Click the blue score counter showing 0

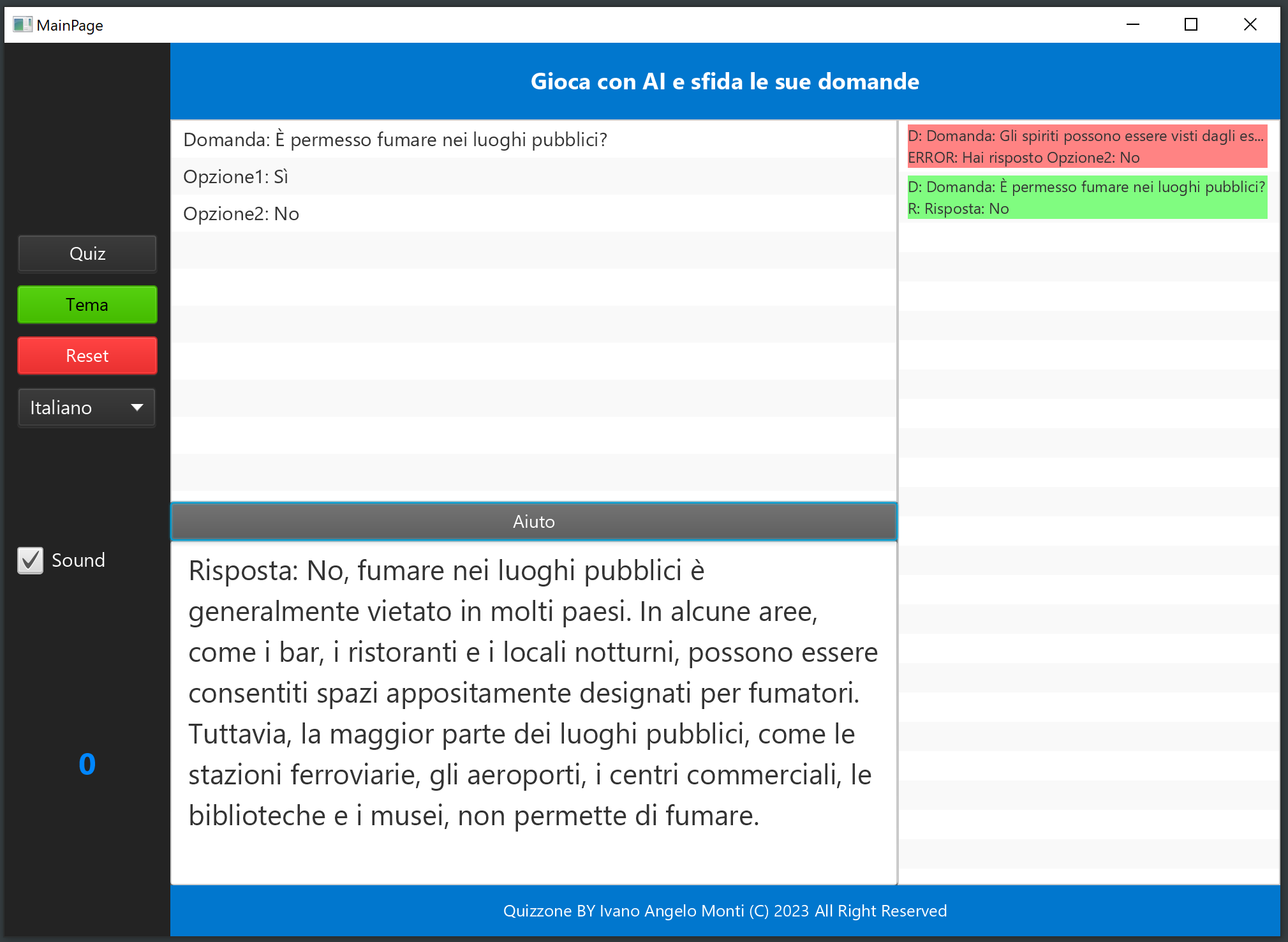click(87, 764)
